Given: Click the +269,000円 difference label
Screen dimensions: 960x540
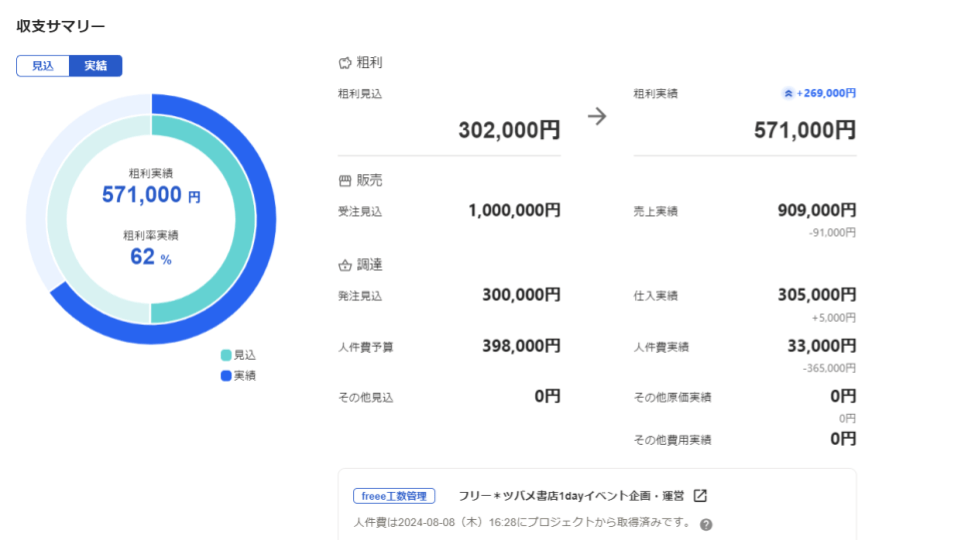Looking at the screenshot, I should (826, 94).
